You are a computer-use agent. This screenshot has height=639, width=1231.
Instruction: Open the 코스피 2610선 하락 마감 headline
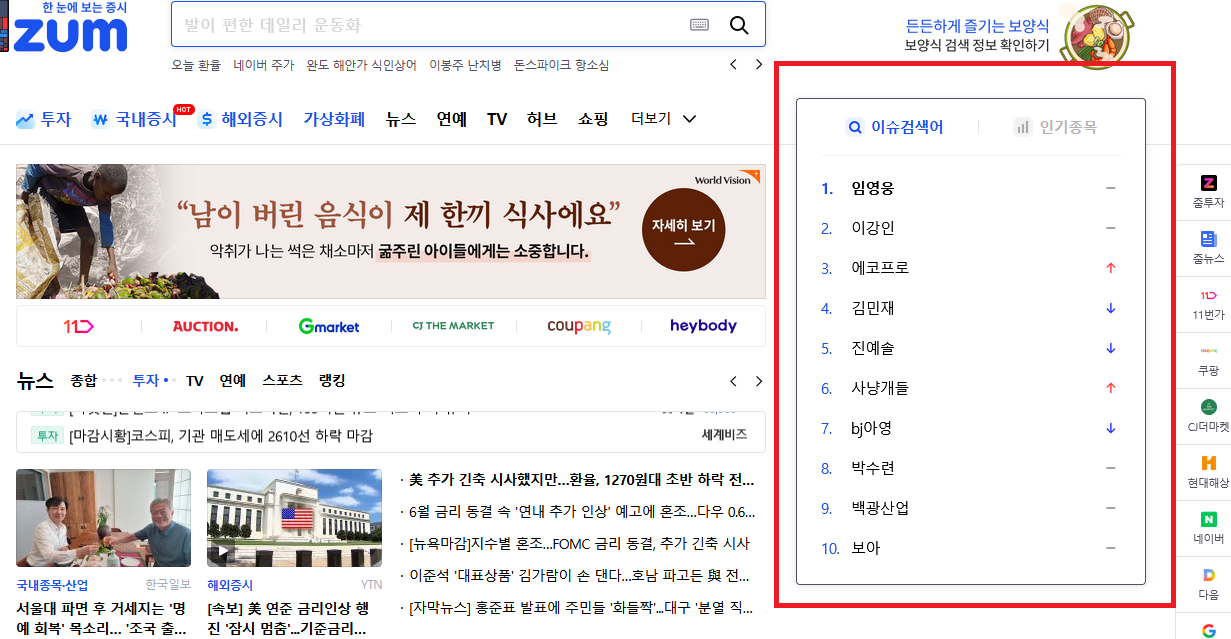[x=221, y=436]
